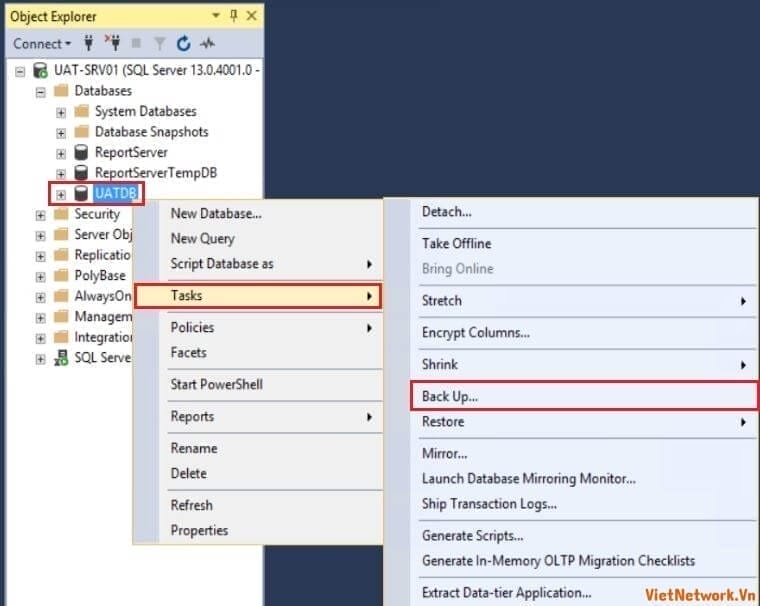Choose Back Up... from the Tasks submenu
The height and width of the screenshot is (606, 760).
(x=450, y=396)
